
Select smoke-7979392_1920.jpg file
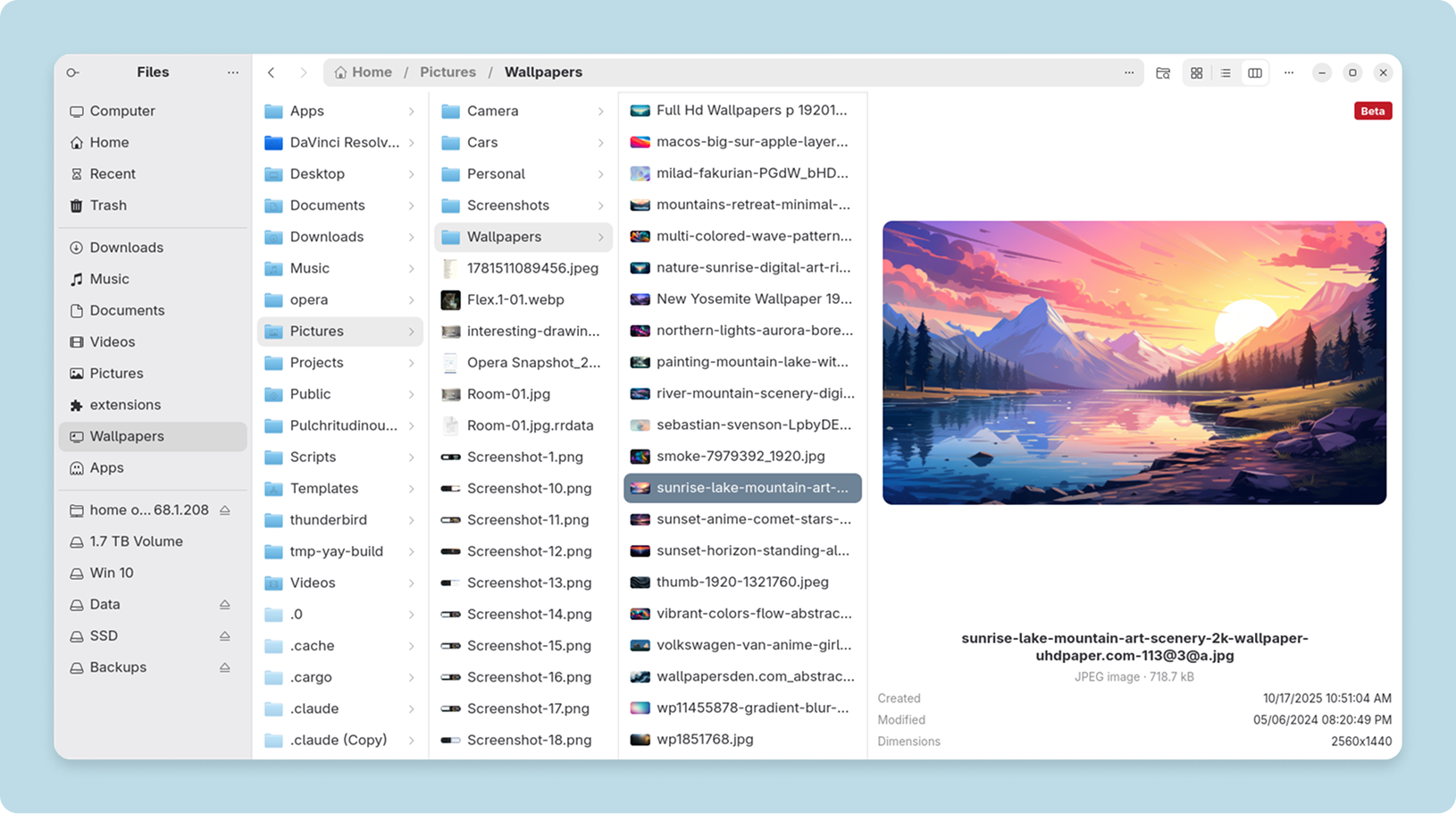(742, 457)
